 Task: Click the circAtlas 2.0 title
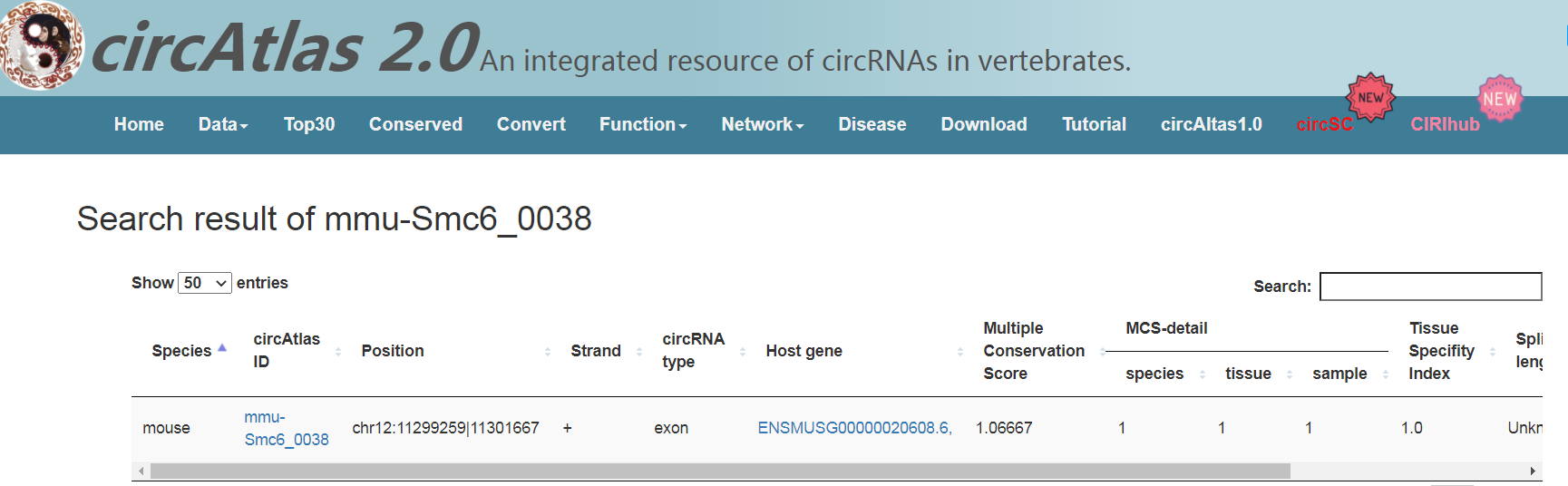tap(285, 47)
